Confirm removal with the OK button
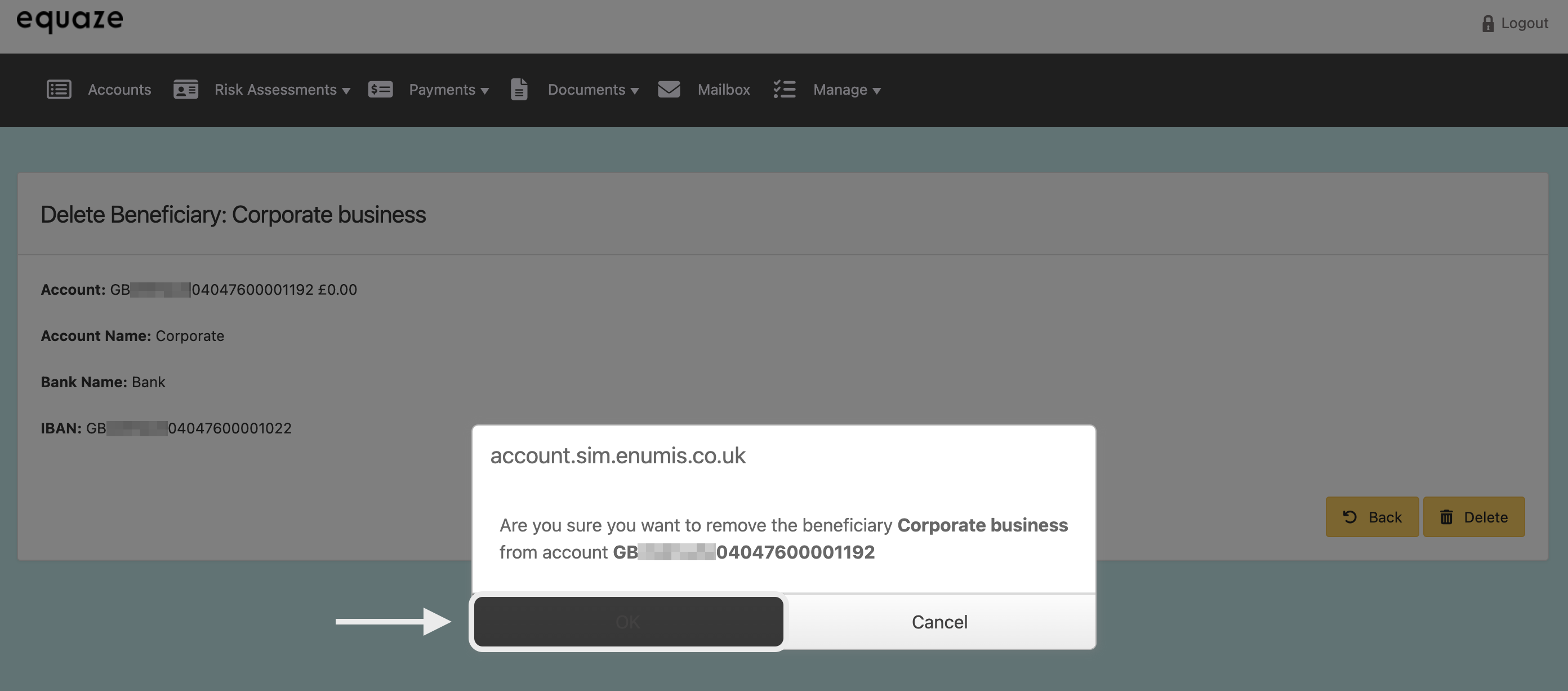1568x691 pixels. pyautogui.click(x=628, y=622)
